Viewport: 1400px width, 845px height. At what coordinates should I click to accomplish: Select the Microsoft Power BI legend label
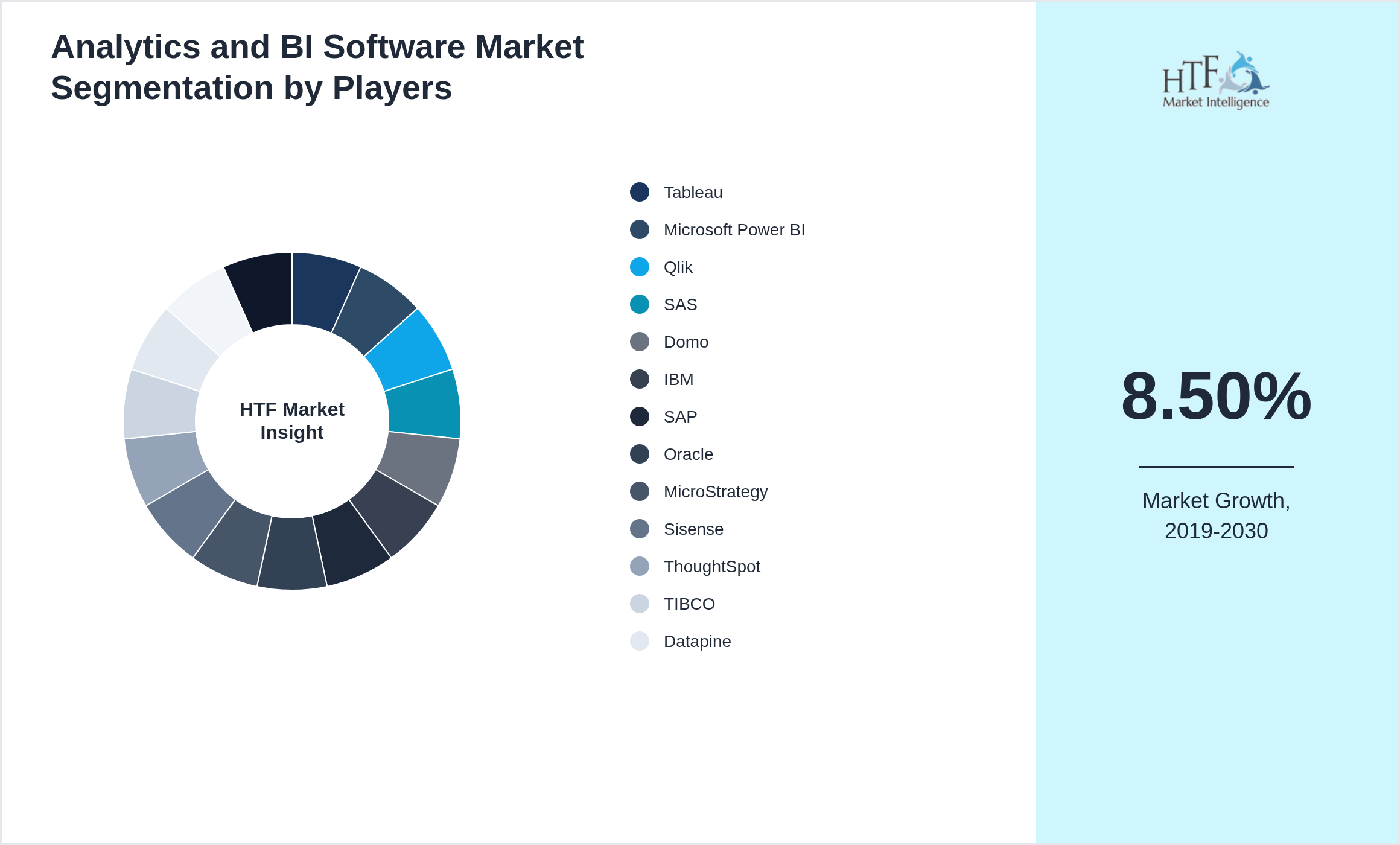point(734,229)
